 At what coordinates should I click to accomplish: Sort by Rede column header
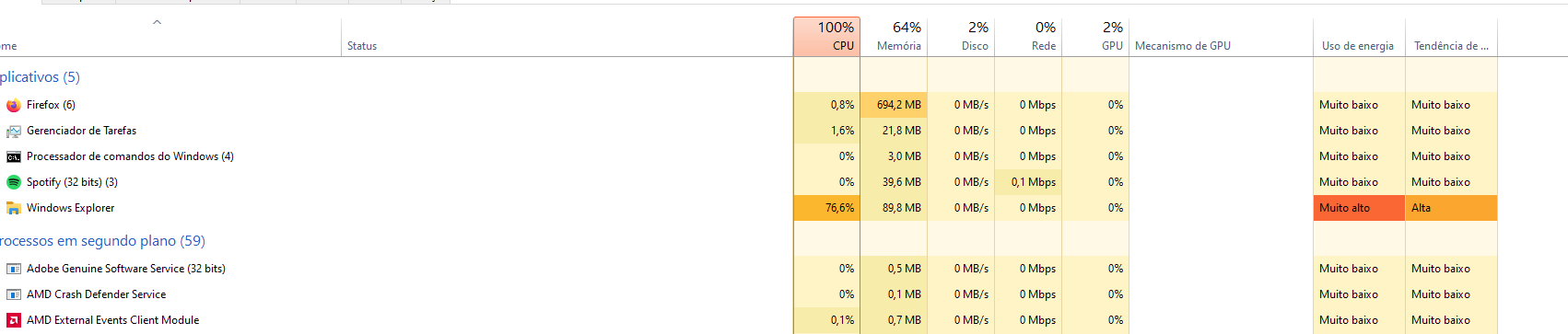click(1028, 37)
